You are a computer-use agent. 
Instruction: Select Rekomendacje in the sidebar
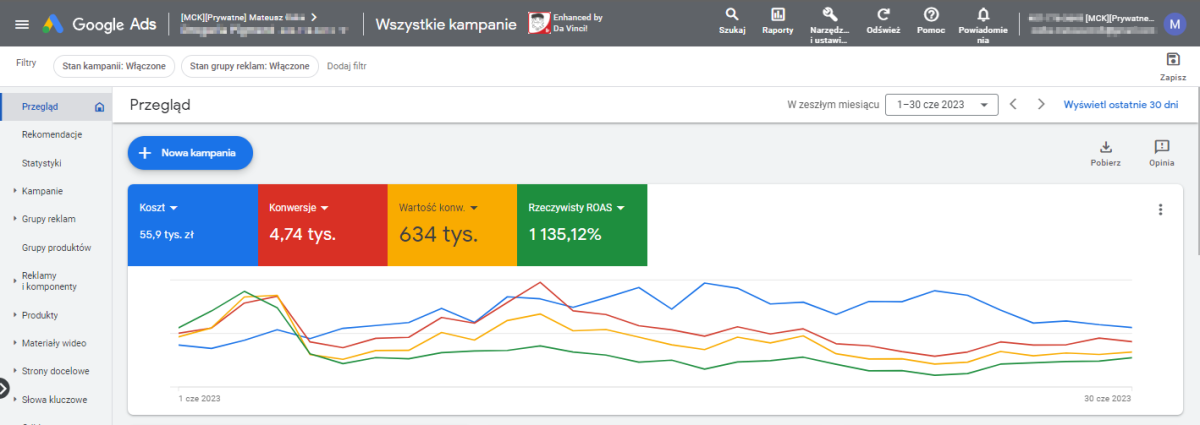[52, 134]
